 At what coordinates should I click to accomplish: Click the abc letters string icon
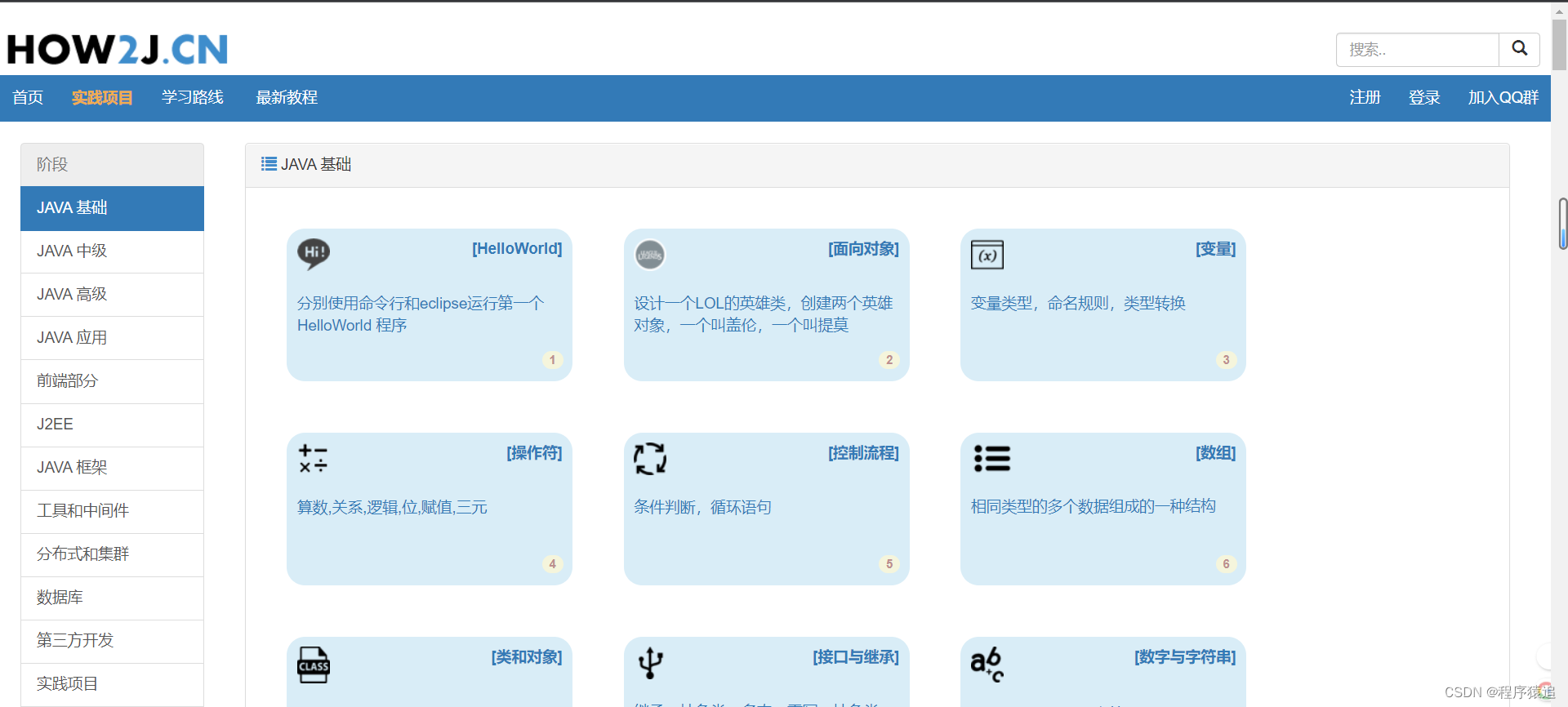pyautogui.click(x=987, y=665)
